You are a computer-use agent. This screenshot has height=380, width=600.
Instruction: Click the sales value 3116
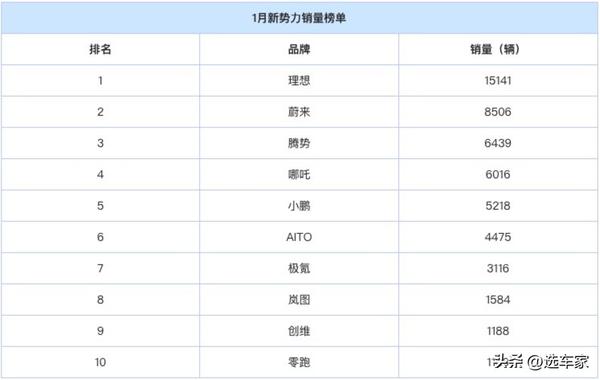tap(498, 269)
